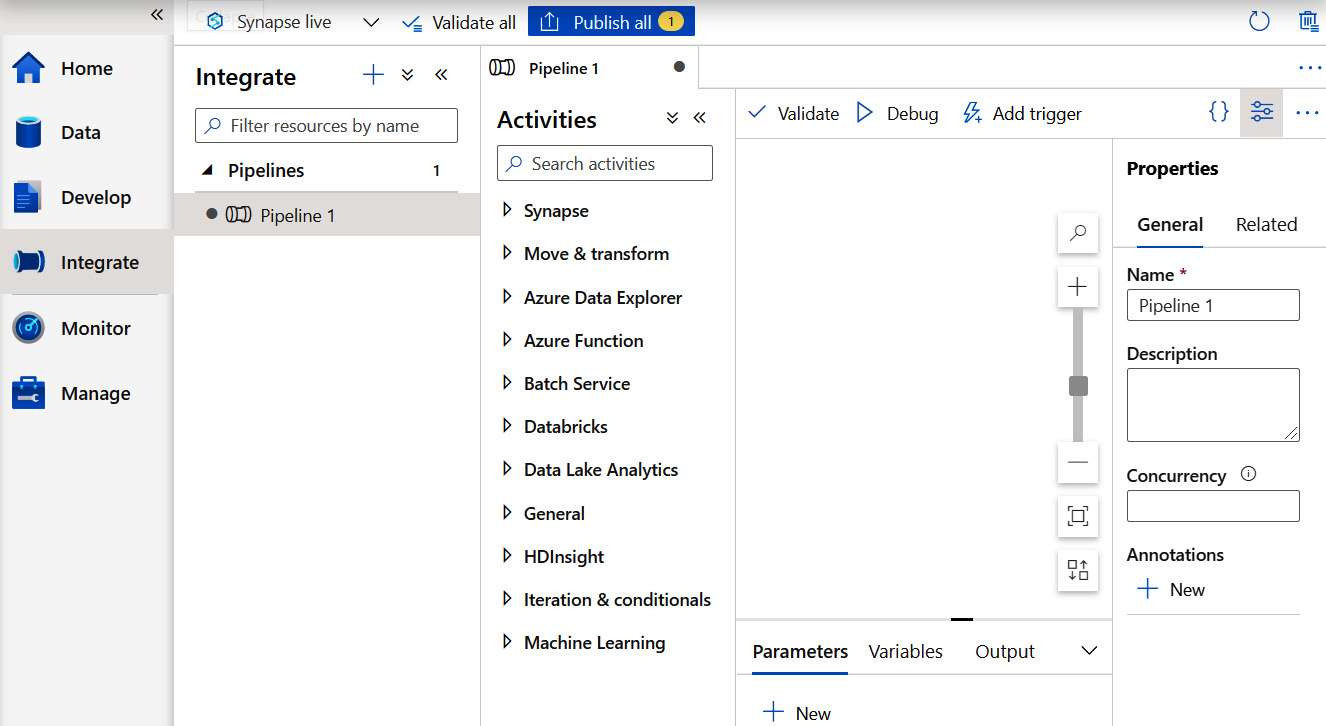Select the Output tab

click(x=1005, y=652)
